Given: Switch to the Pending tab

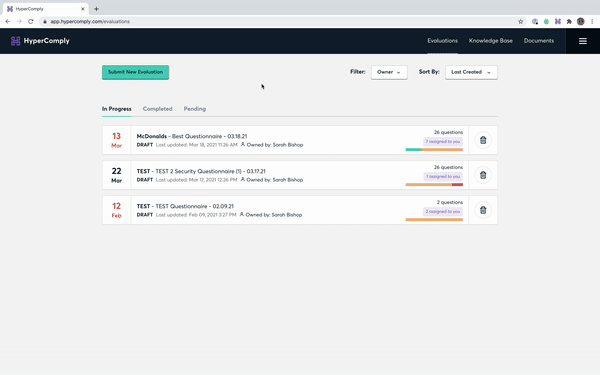Looking at the screenshot, I should [x=194, y=109].
